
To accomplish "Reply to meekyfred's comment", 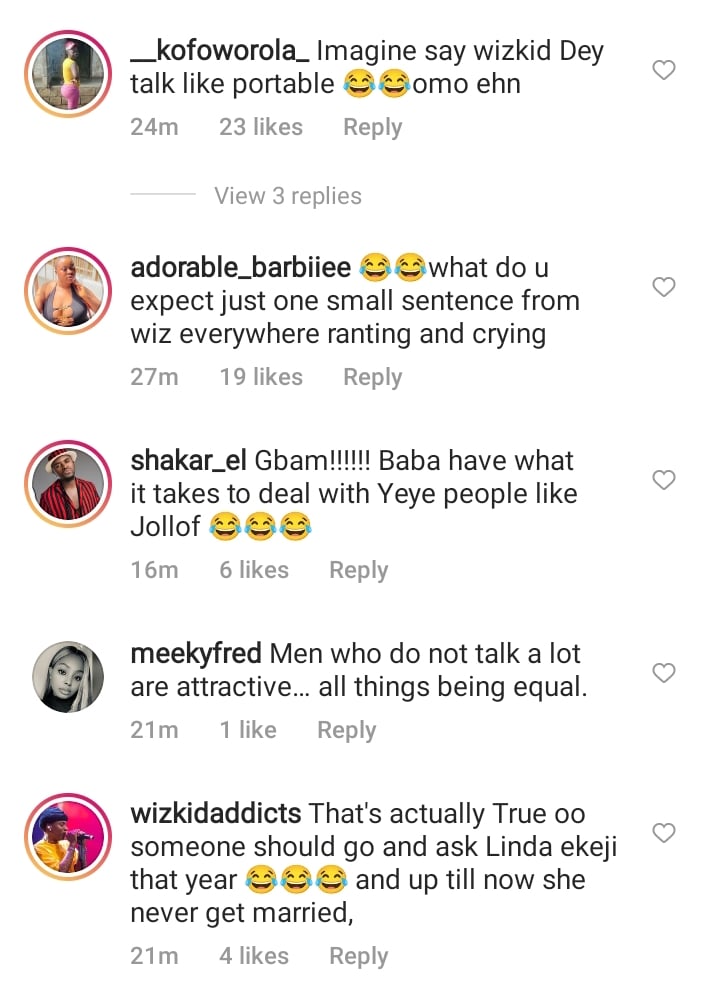I will coord(346,730).
